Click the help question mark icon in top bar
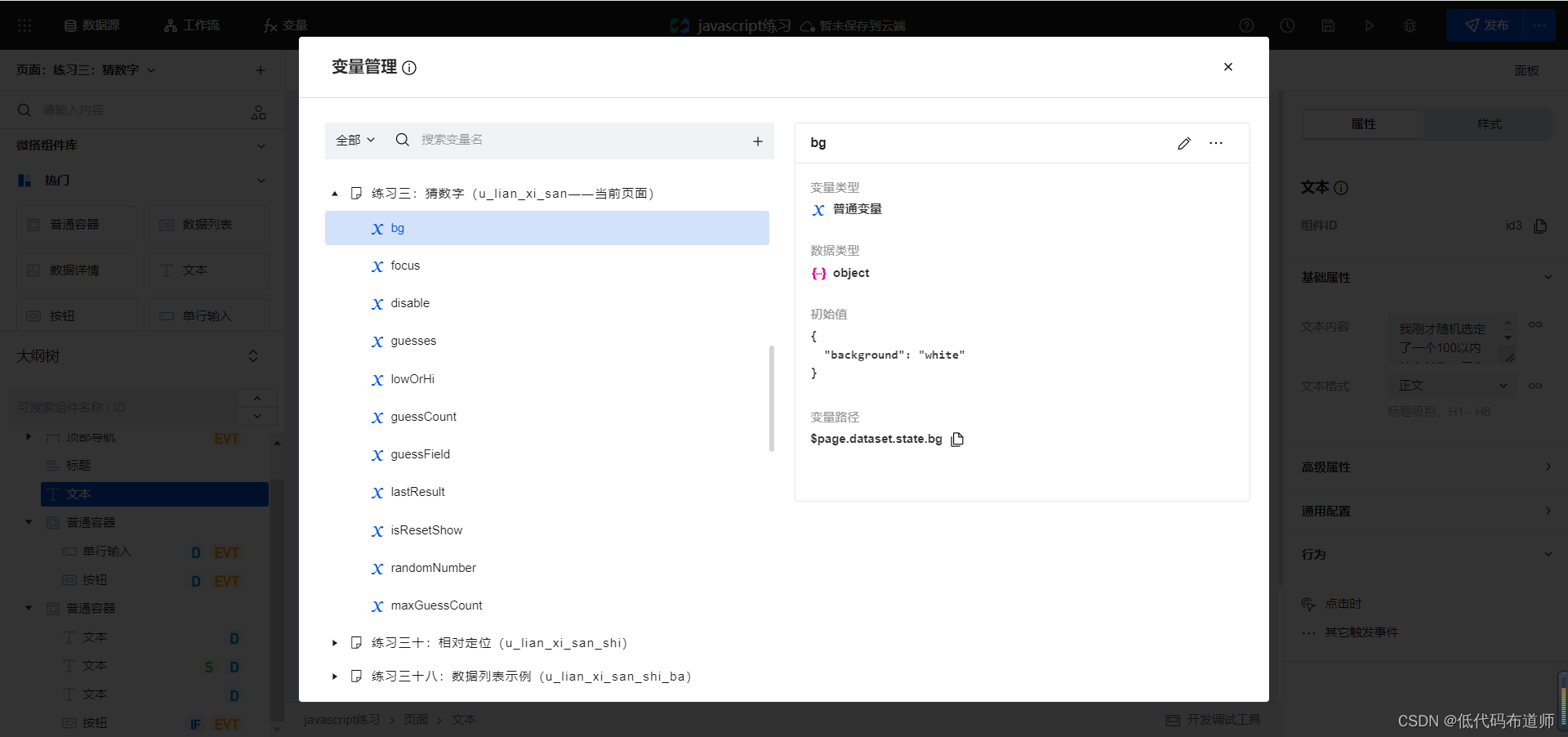This screenshot has width=1568, height=737. tap(1246, 25)
